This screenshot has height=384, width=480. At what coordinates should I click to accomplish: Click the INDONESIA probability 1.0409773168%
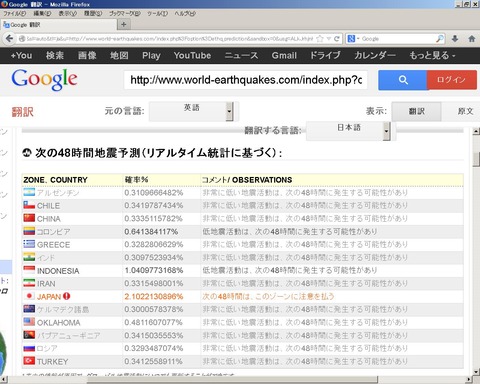(154, 270)
